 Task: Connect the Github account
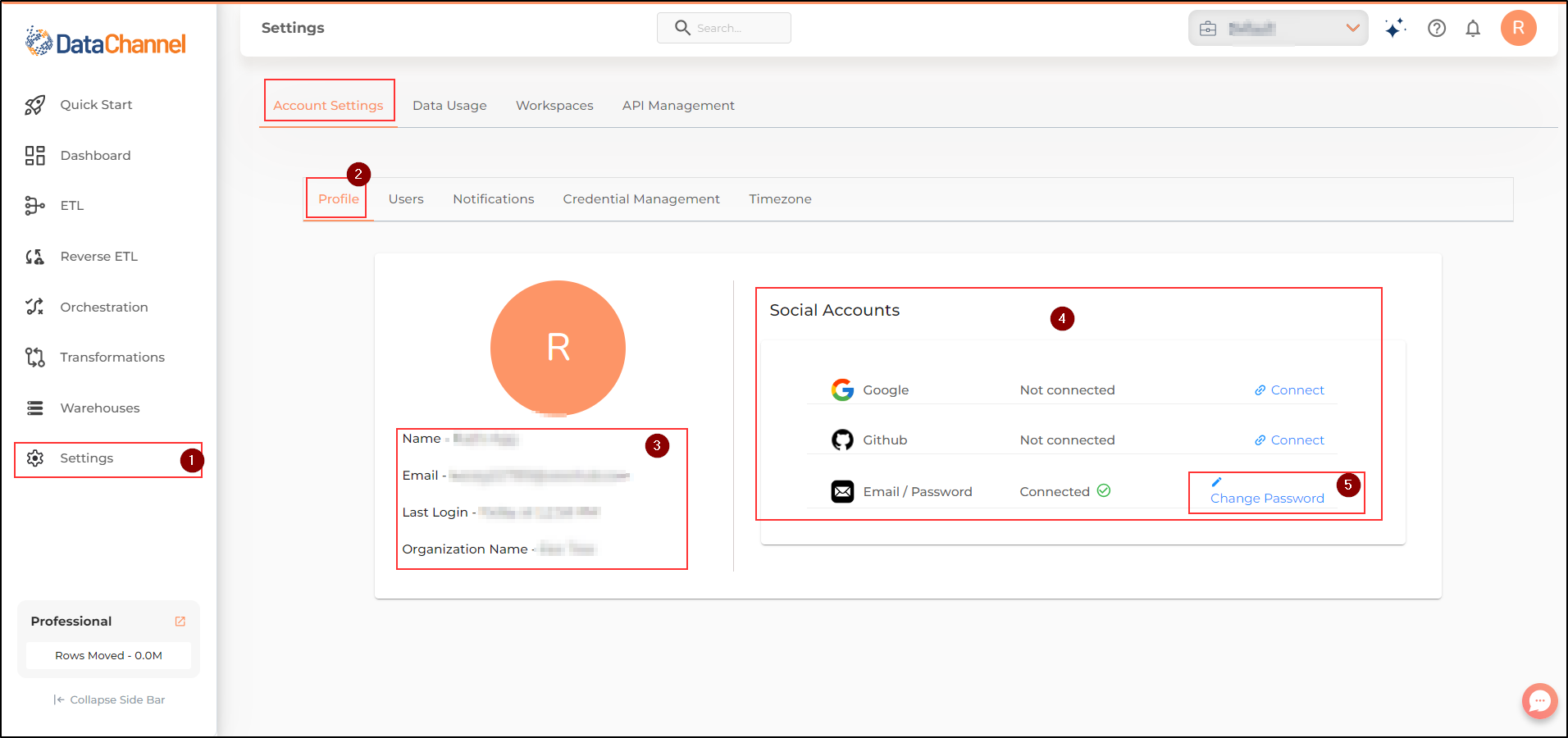[x=1289, y=440]
